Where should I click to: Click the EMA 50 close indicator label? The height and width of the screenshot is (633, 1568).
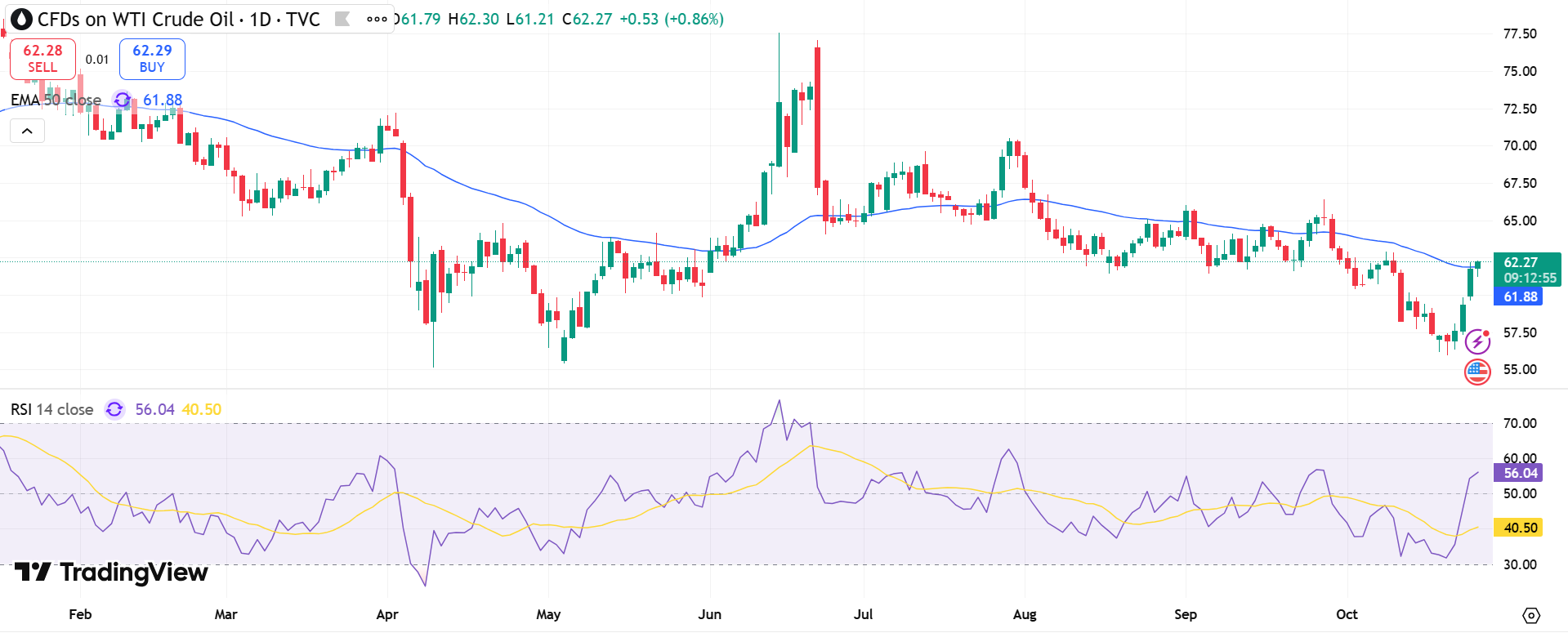[56, 100]
